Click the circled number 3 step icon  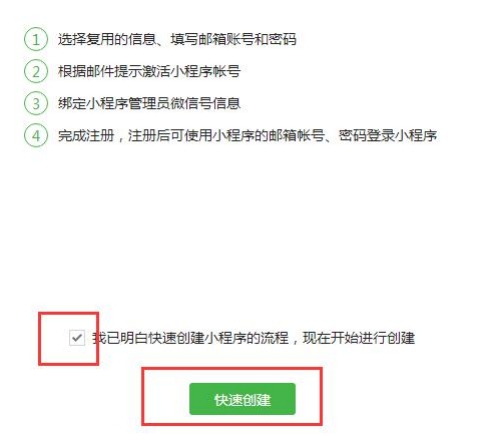[36, 103]
